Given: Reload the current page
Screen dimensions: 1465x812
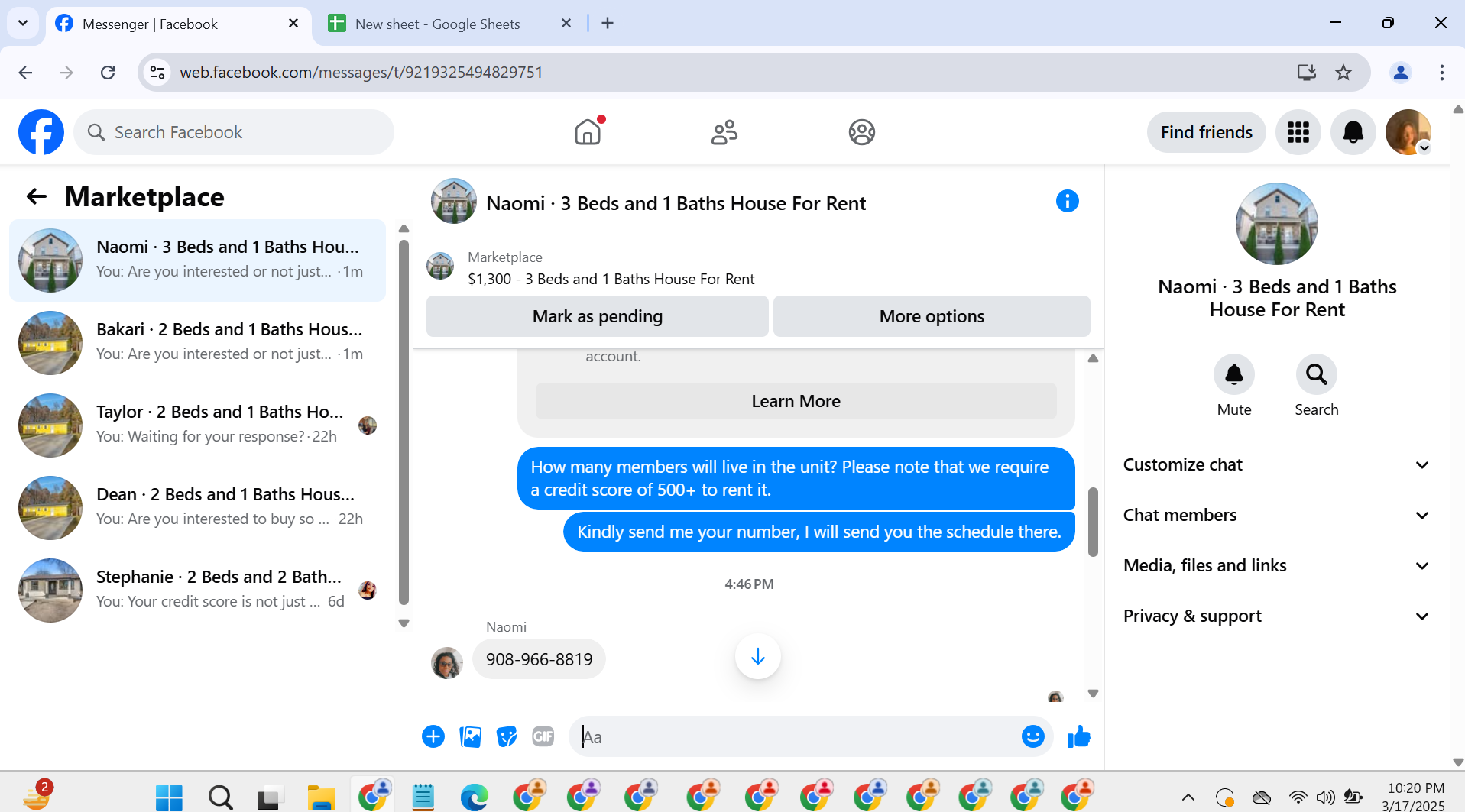Looking at the screenshot, I should 108,72.
